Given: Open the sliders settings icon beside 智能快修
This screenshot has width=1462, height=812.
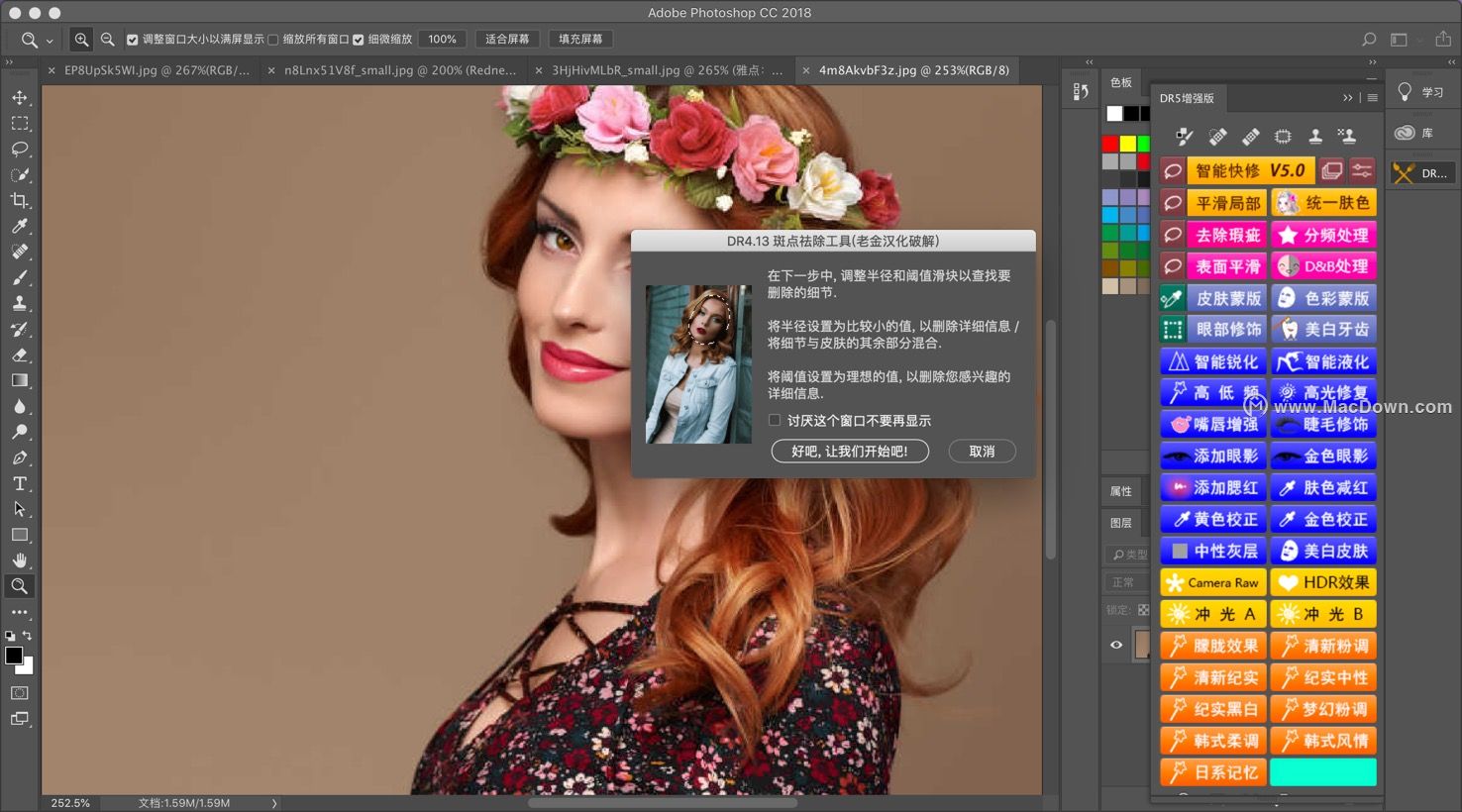Looking at the screenshot, I should pyautogui.click(x=1362, y=170).
